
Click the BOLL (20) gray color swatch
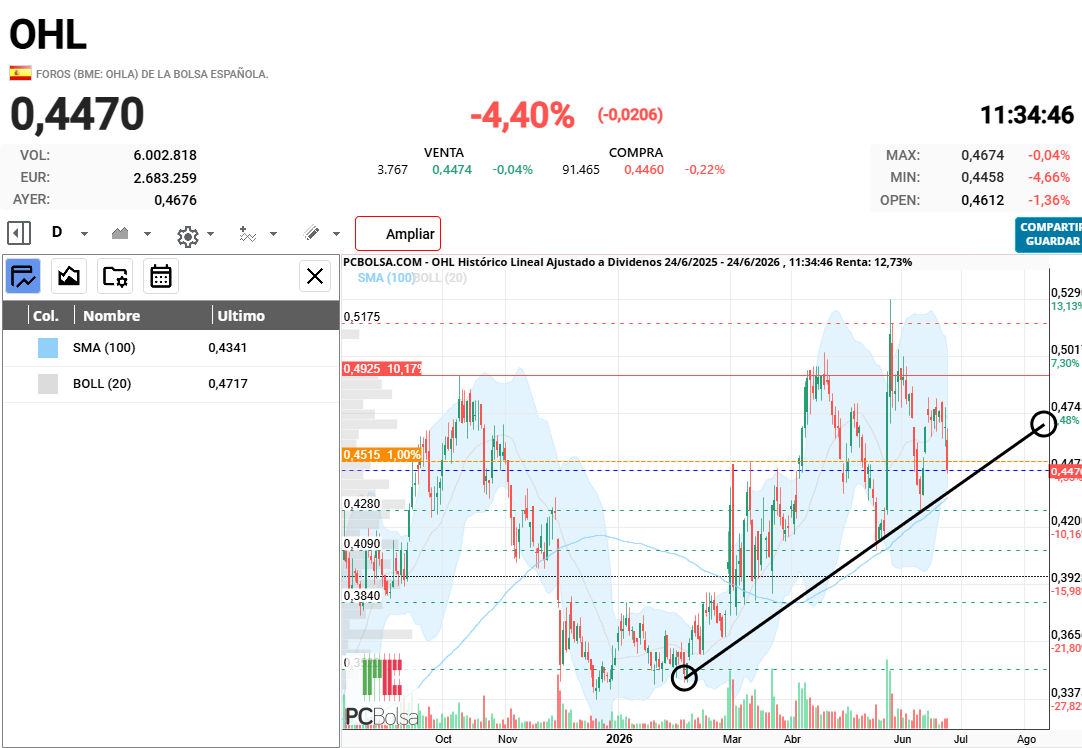pyautogui.click(x=48, y=384)
